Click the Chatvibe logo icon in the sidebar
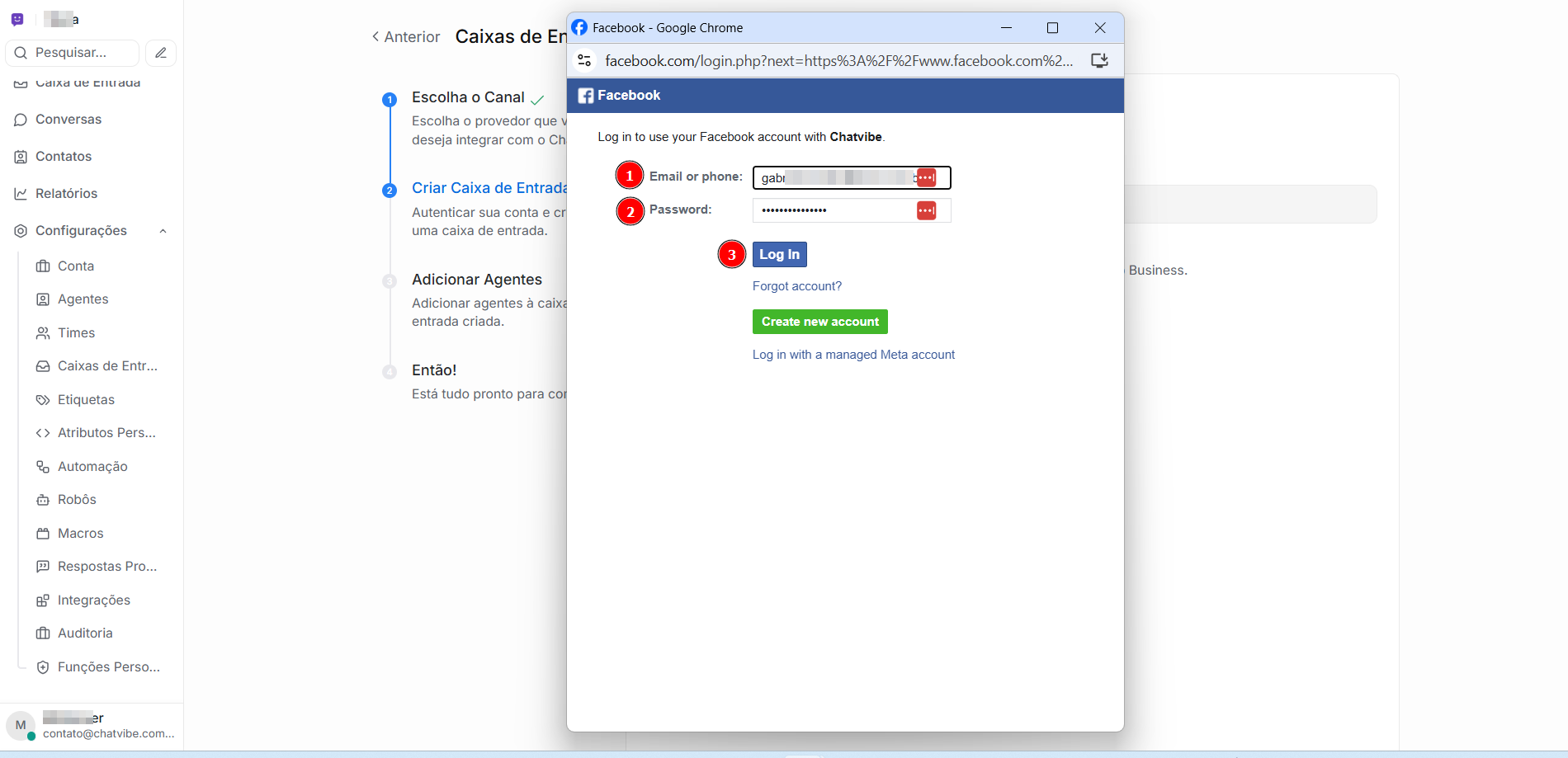 [17, 19]
